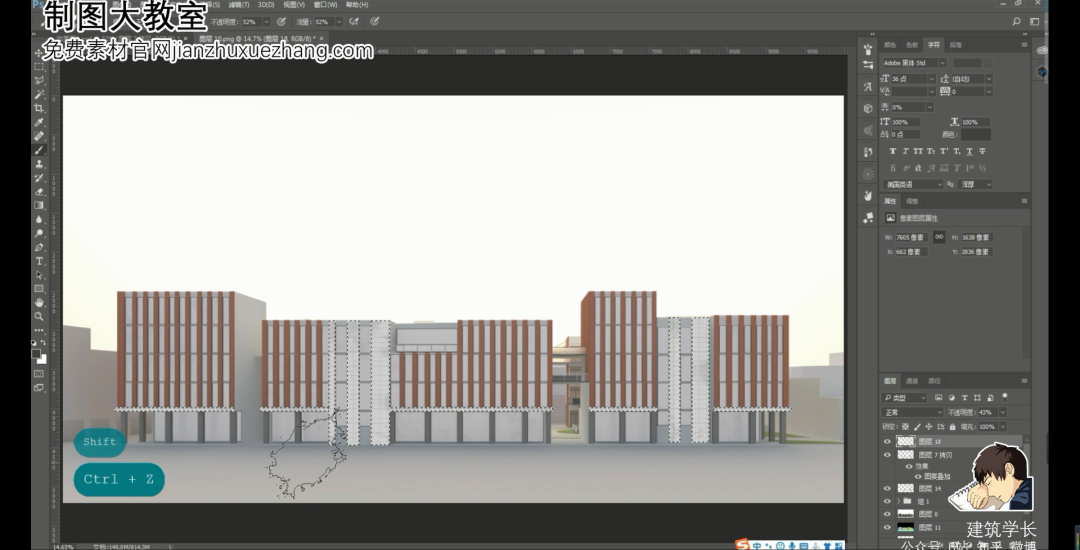1080x550 pixels.
Task: Select the Gradient tool
Action: (x=39, y=205)
